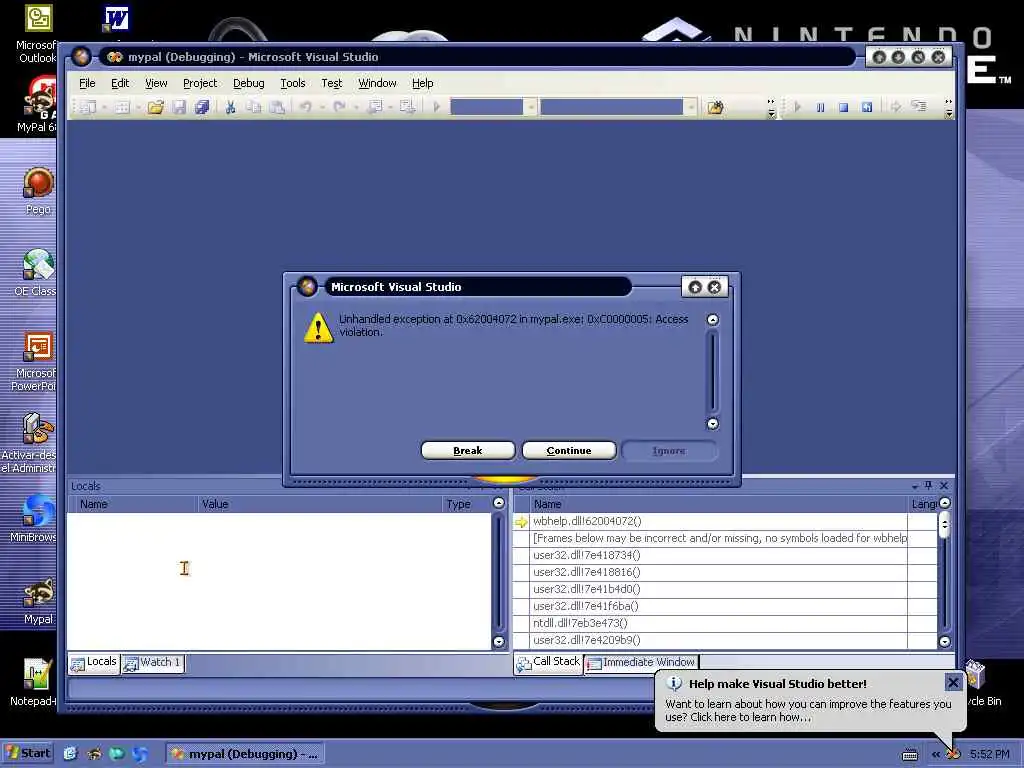Click the Restart debugging icon
1024x768 pixels.
coord(867,107)
